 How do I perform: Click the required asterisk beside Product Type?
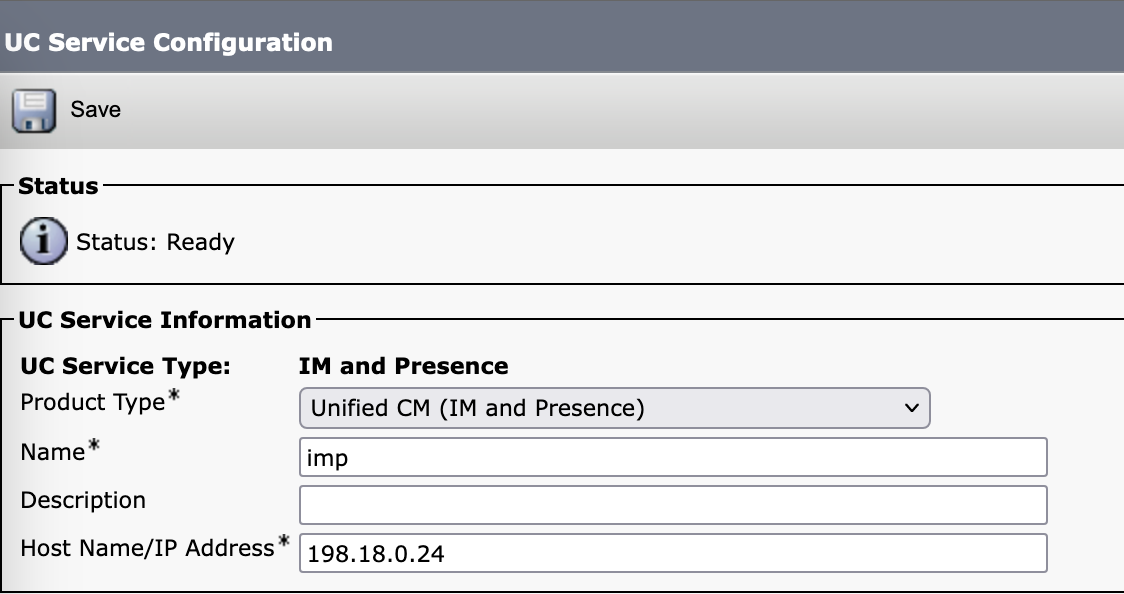coord(174,396)
